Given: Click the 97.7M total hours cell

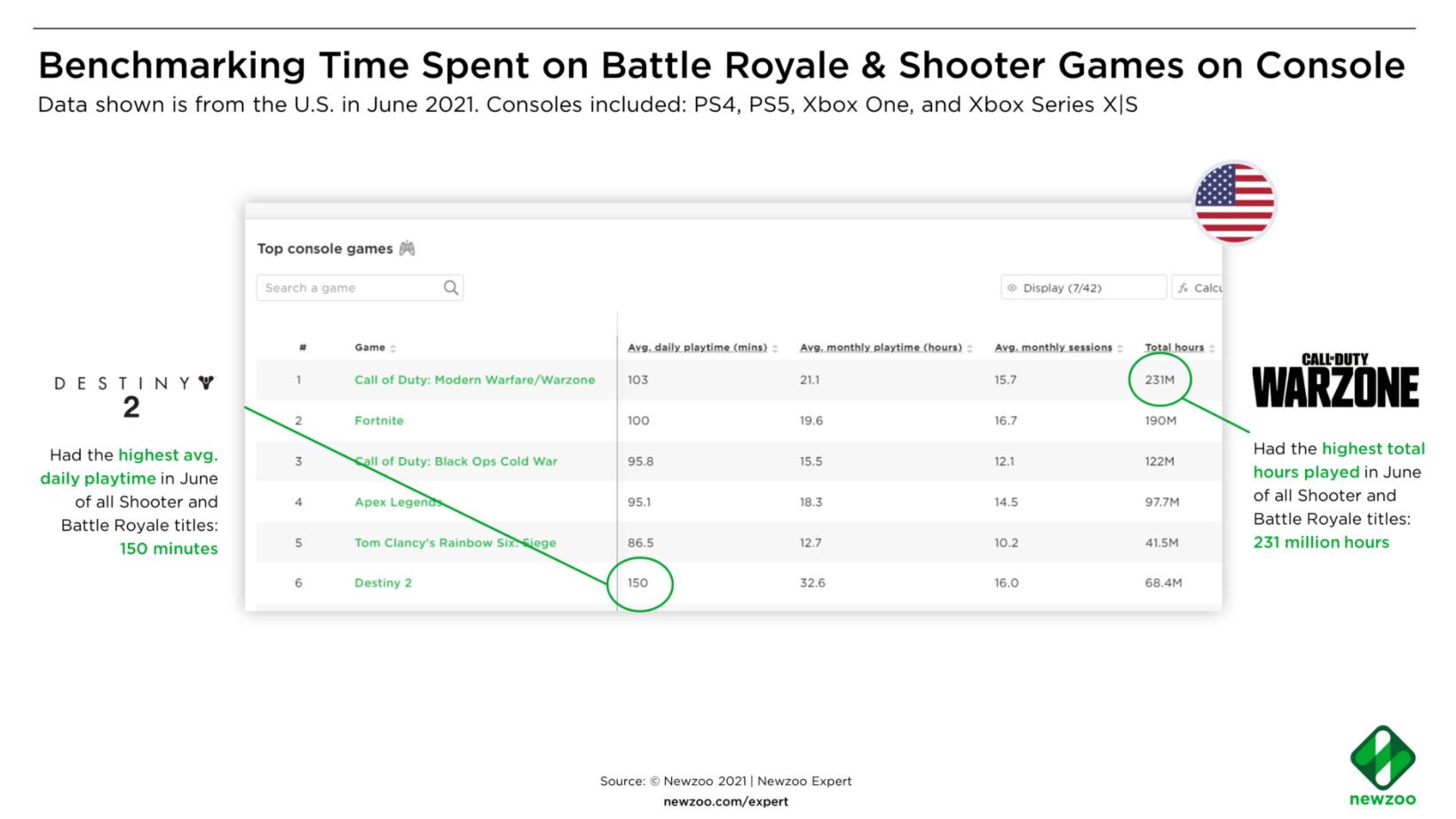Looking at the screenshot, I should (1162, 502).
